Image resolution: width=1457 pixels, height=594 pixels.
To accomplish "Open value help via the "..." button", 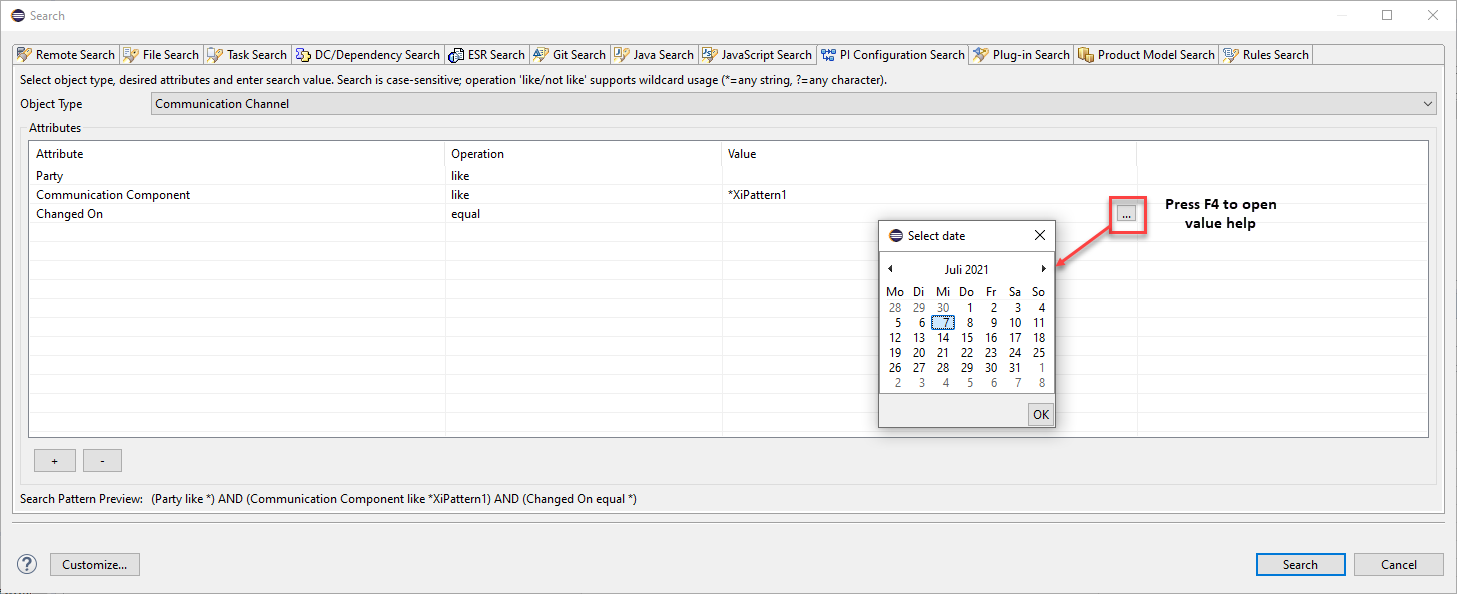I will click(x=1127, y=214).
